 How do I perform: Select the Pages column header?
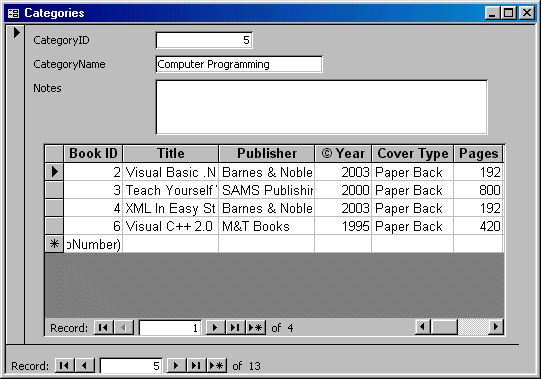pos(479,154)
